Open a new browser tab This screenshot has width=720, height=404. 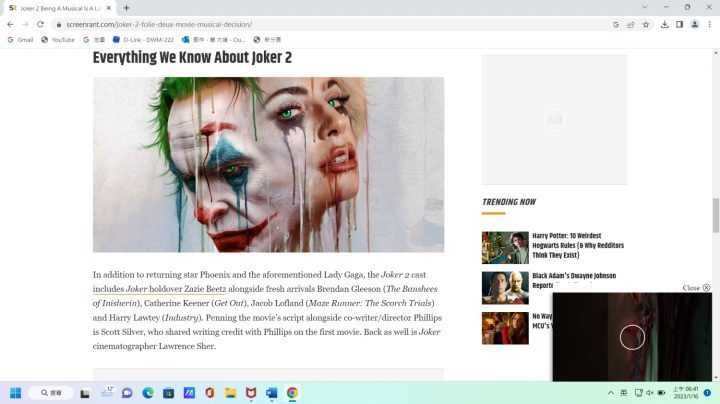pyautogui.click(x=126, y=7)
